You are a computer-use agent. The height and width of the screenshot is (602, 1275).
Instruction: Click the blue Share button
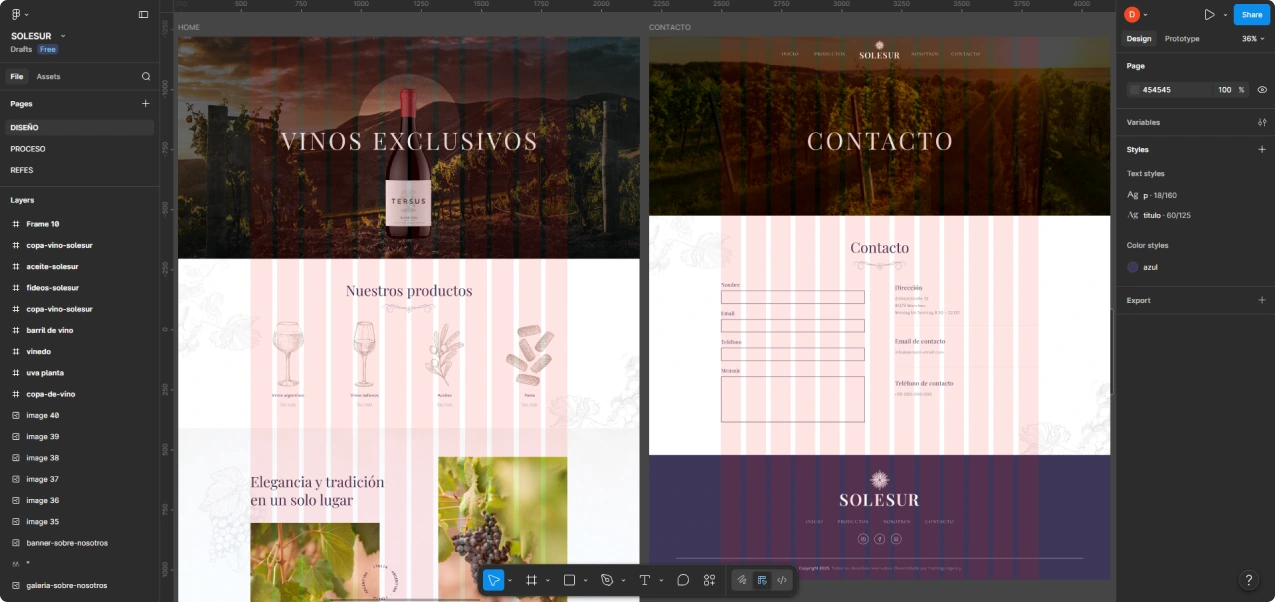point(1252,15)
